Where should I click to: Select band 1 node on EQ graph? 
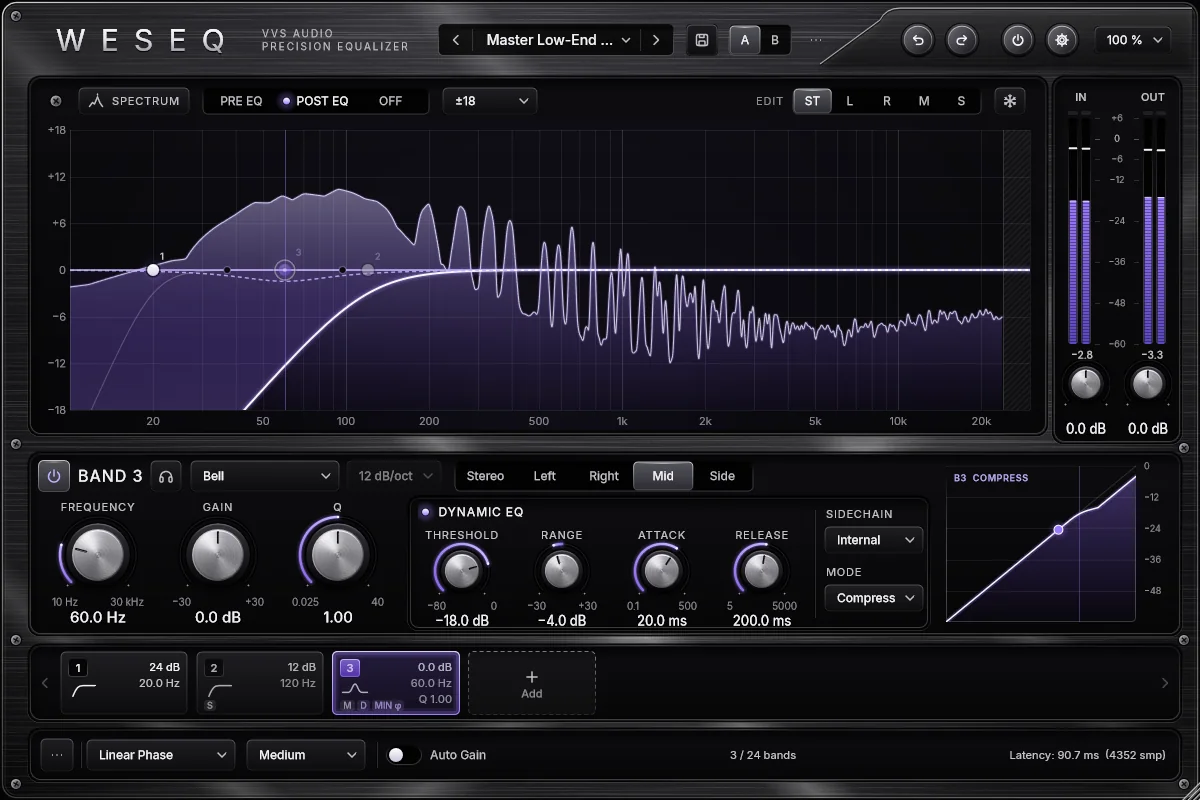click(x=153, y=270)
